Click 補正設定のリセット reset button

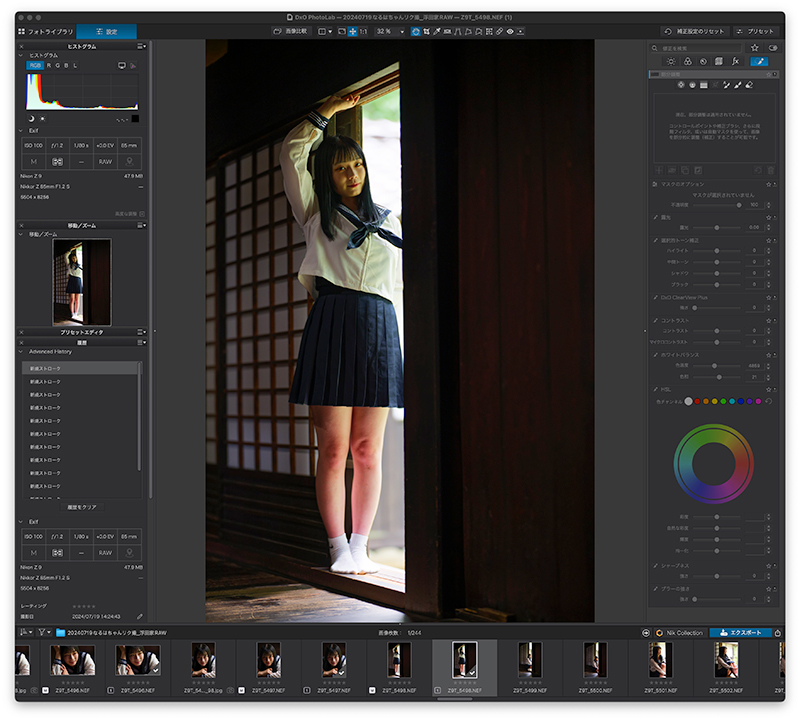695,32
